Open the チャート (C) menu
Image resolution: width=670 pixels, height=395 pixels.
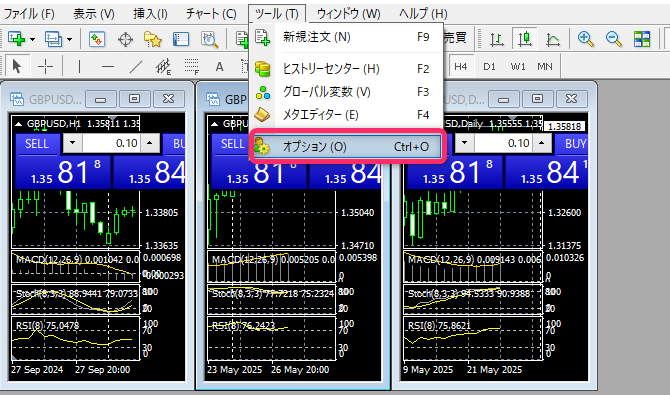click(211, 14)
